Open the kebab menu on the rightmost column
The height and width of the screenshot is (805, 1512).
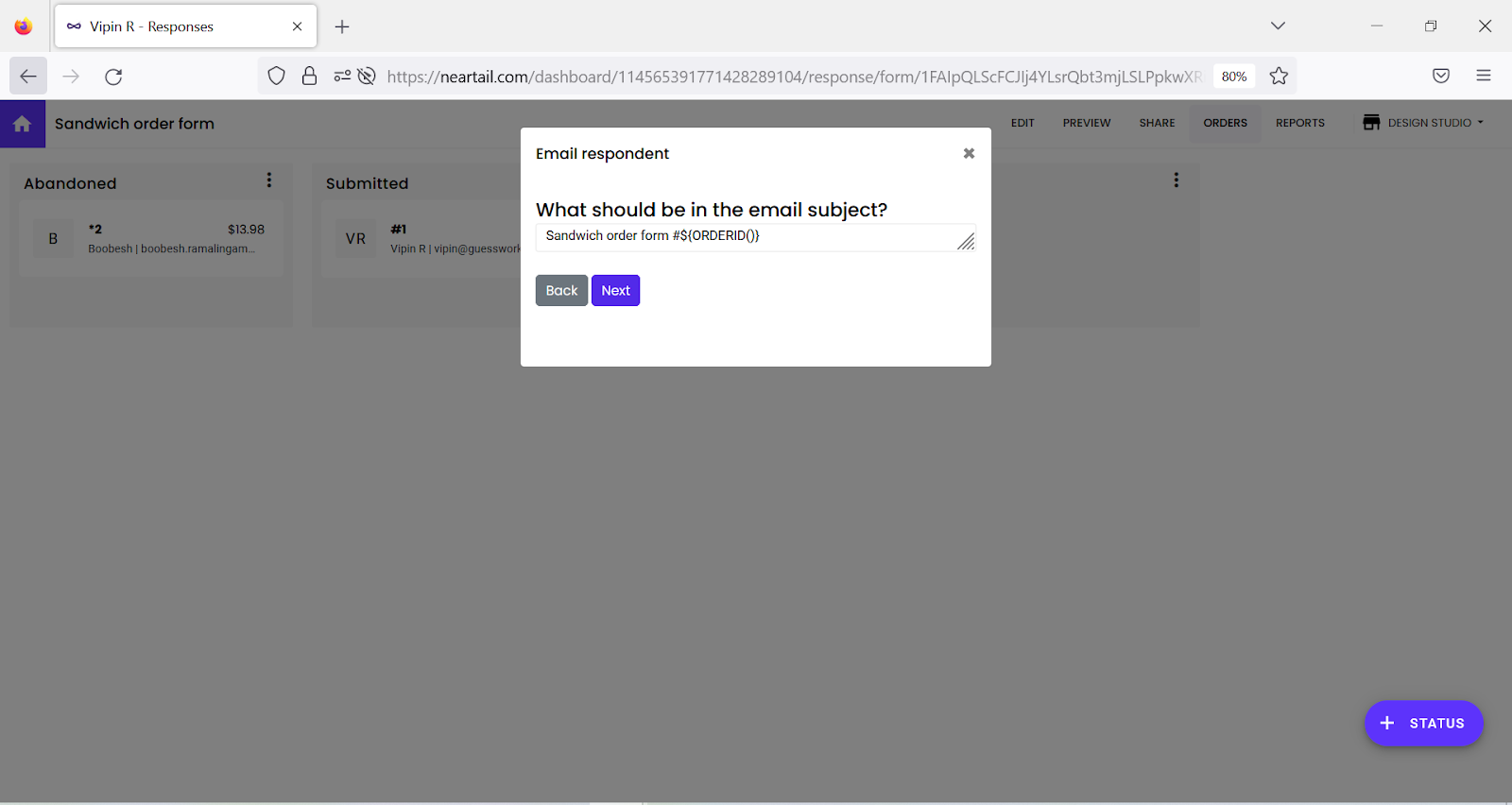click(x=1175, y=180)
